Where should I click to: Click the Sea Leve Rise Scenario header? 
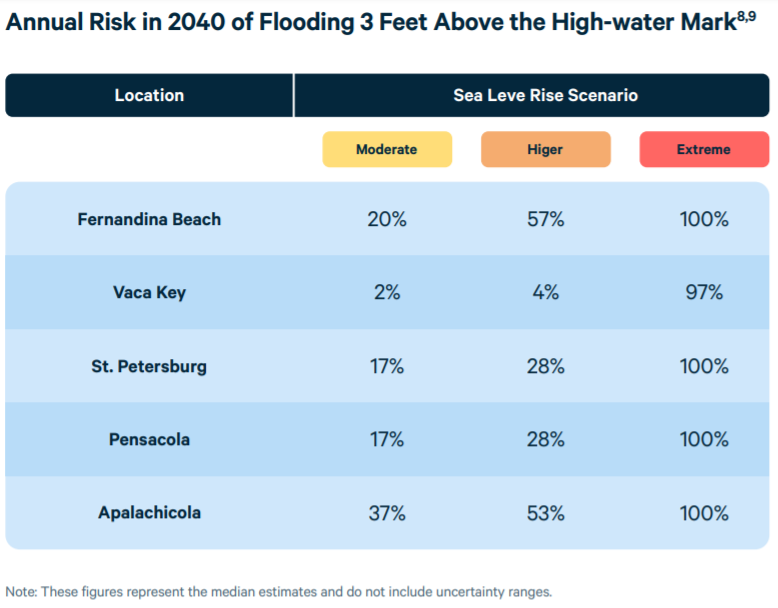click(545, 96)
